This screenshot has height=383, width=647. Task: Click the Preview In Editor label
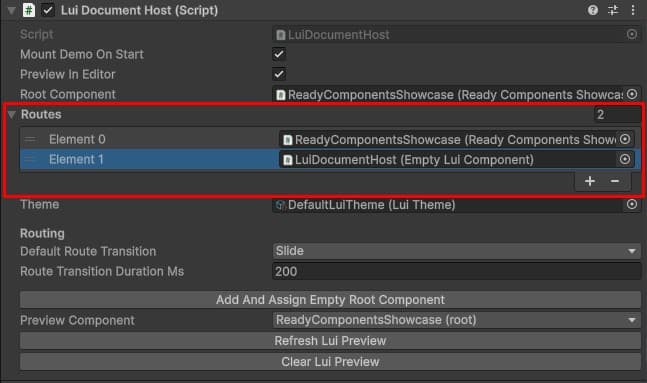[68, 75]
